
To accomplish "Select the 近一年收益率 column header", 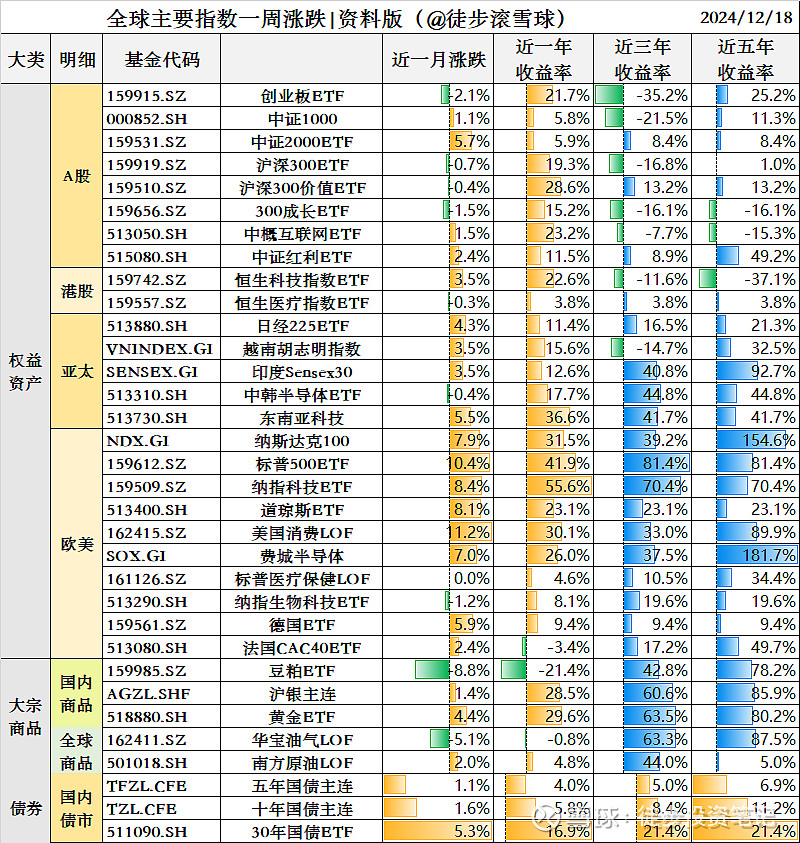I will 544,59.
